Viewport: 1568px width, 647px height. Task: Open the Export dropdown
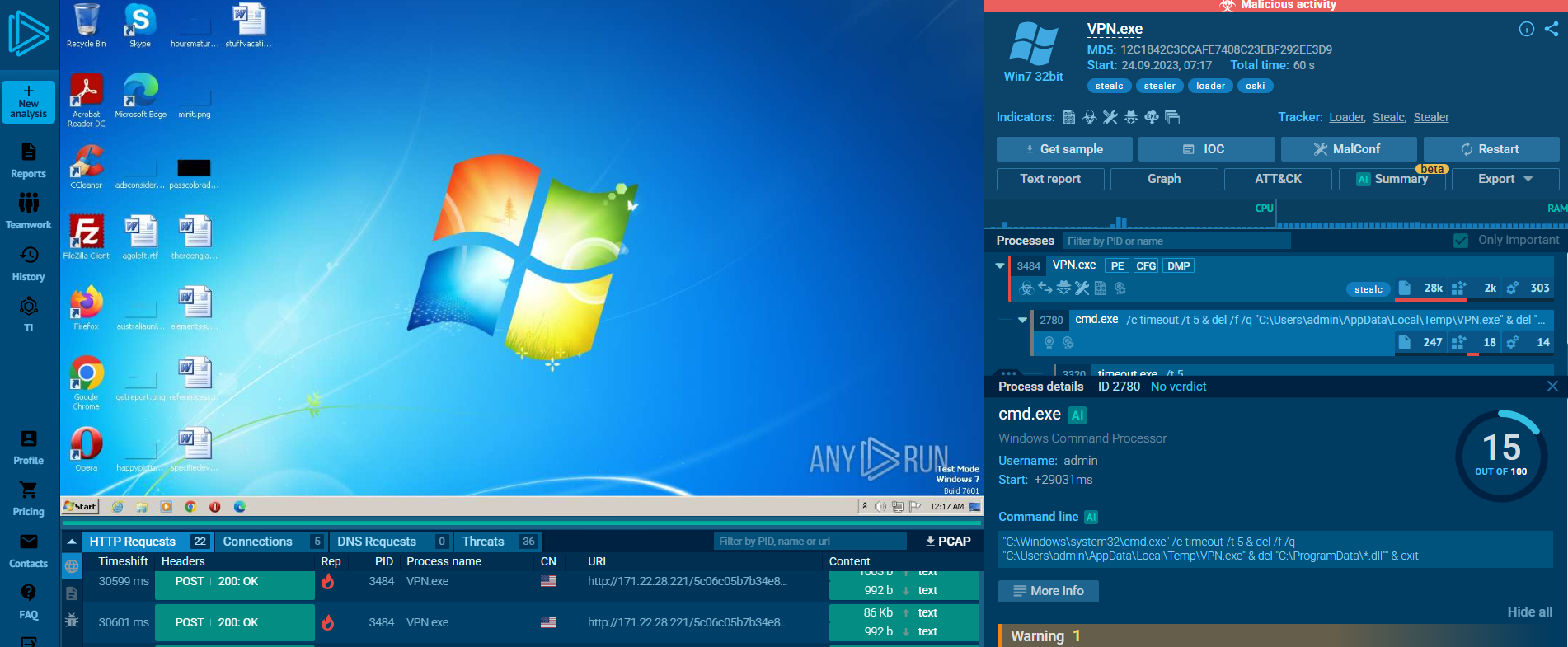coord(1505,179)
